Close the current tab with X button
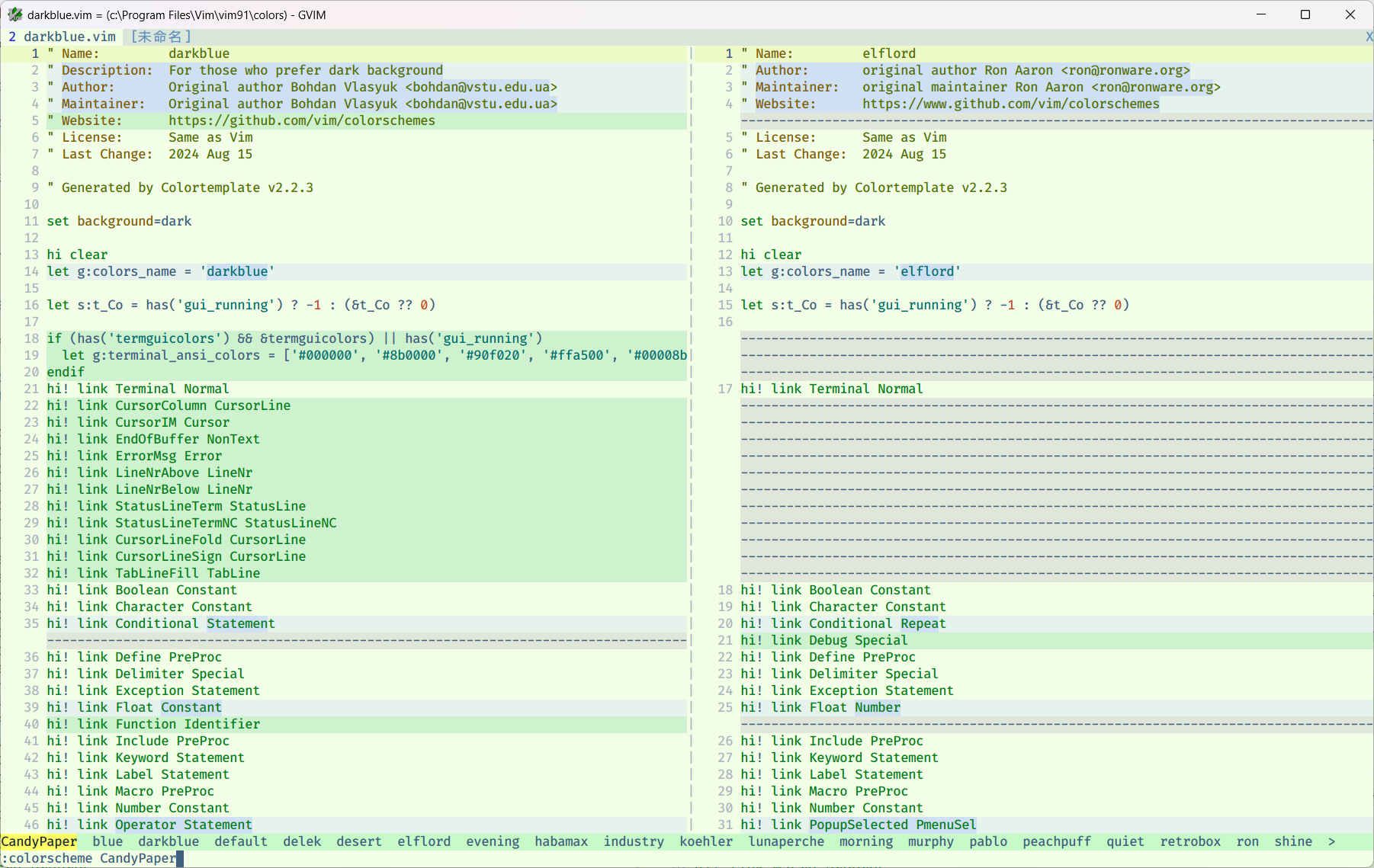Image resolution: width=1374 pixels, height=868 pixels. coord(1369,37)
